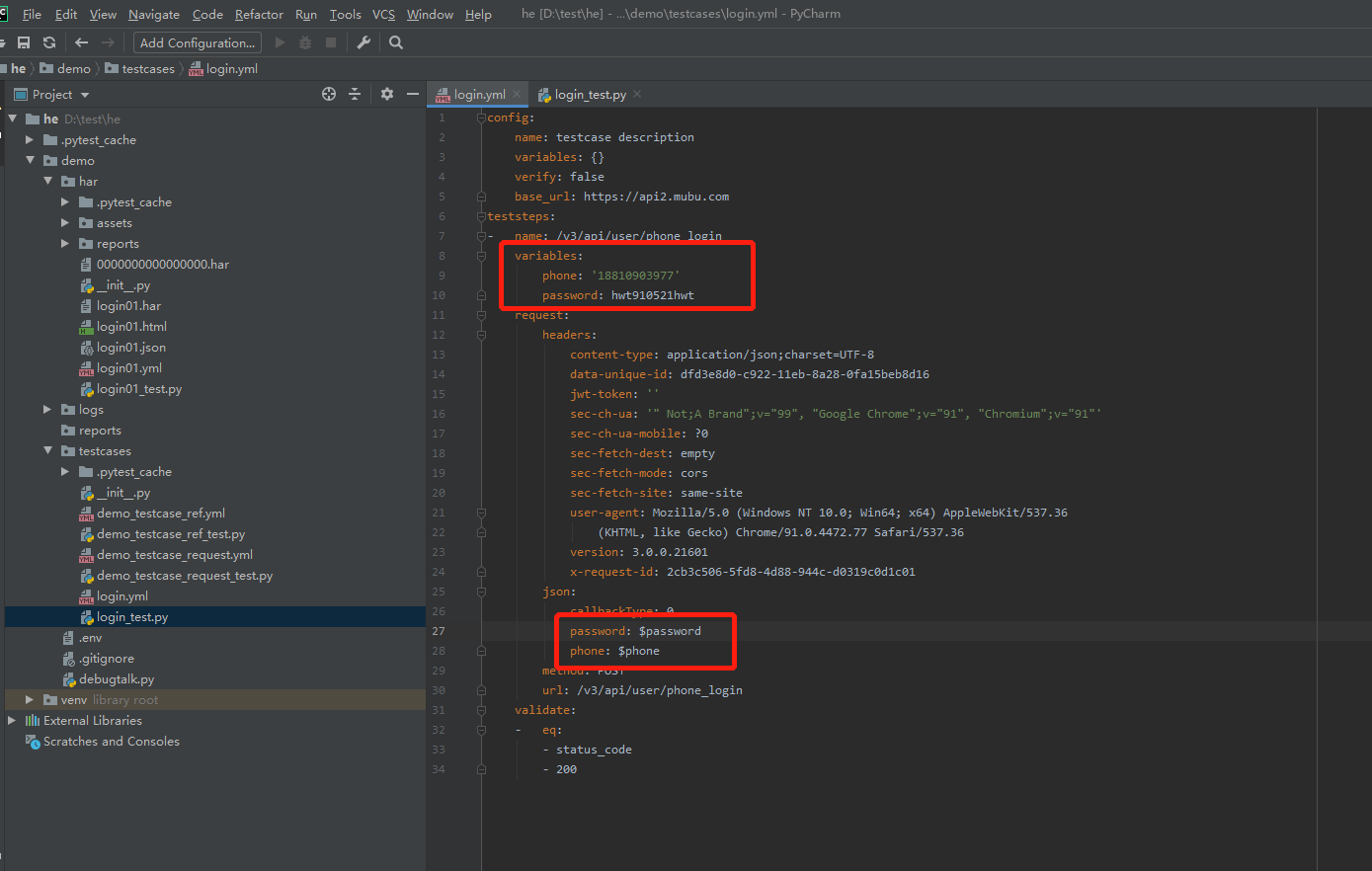Fold the config block at line 1
The image size is (1372, 871).
pyautogui.click(x=481, y=118)
